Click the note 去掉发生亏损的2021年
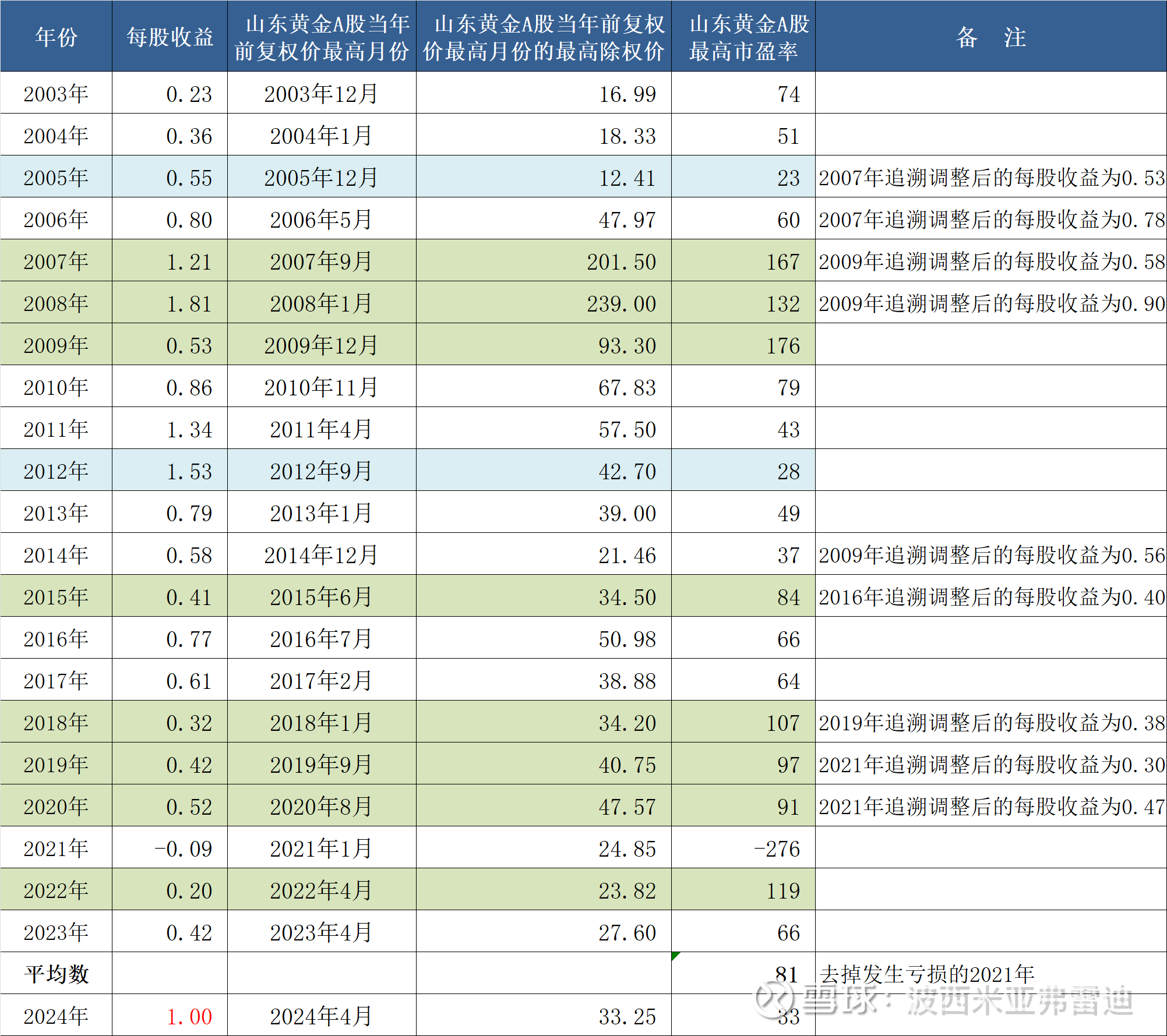The width and height of the screenshot is (1167, 1036). pos(927,974)
